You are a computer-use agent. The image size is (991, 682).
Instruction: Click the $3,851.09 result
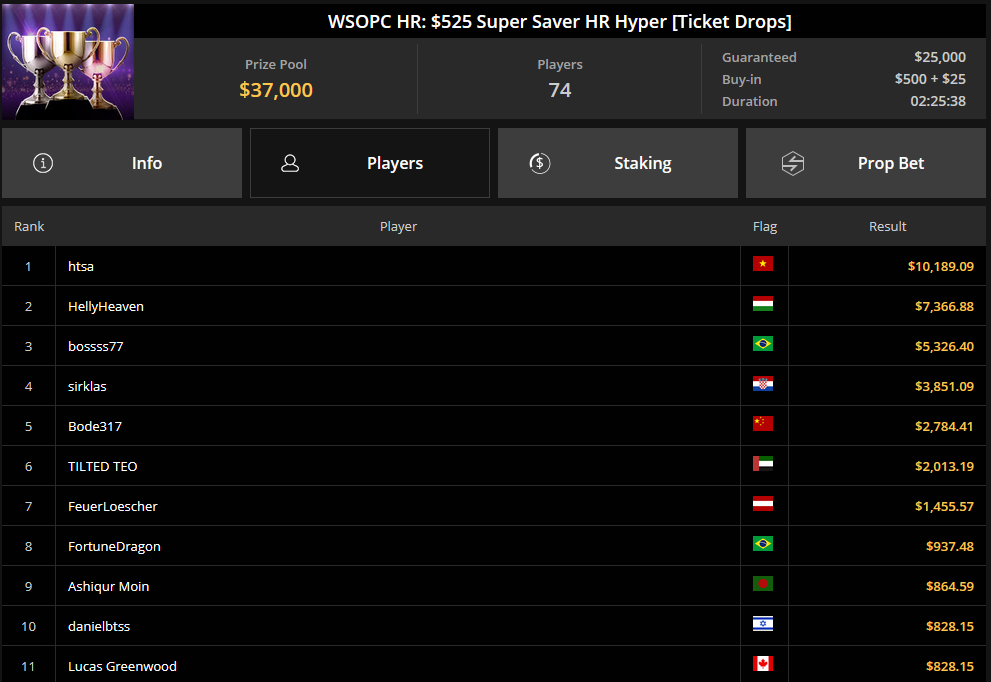click(x=944, y=386)
